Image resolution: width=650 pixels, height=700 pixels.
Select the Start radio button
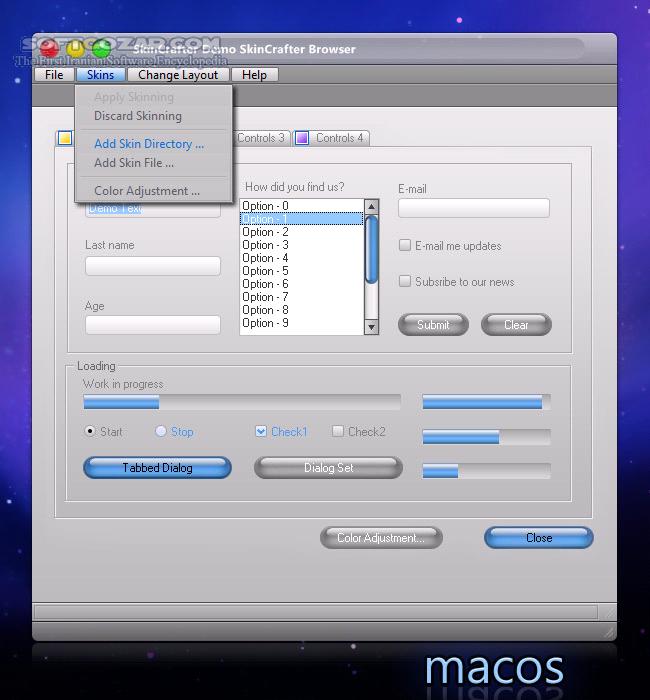point(90,431)
